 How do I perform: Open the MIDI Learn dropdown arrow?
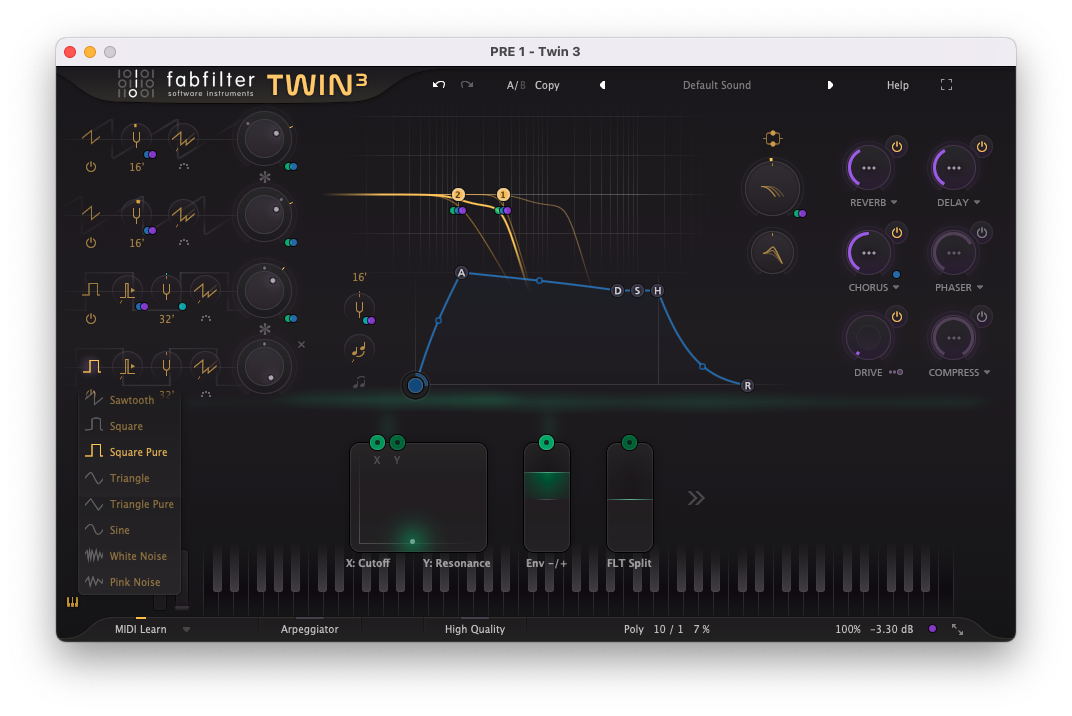pyautogui.click(x=186, y=630)
